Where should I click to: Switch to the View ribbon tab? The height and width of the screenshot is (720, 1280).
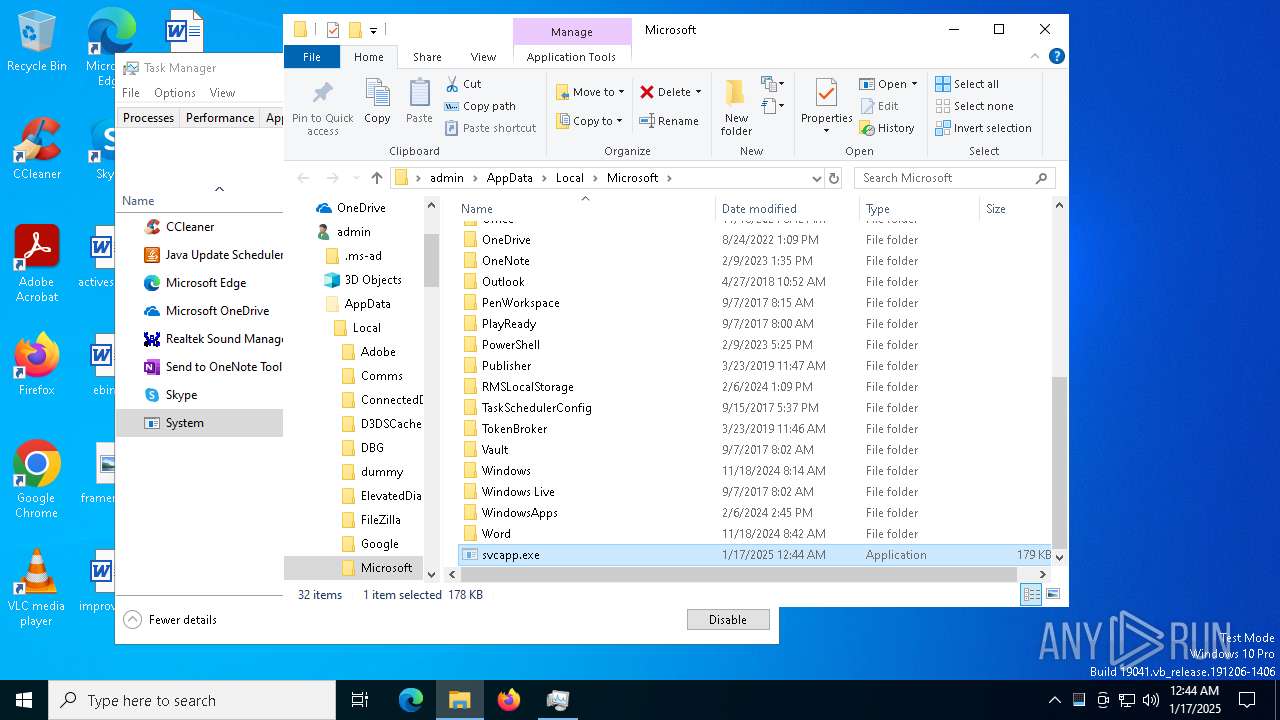(483, 57)
